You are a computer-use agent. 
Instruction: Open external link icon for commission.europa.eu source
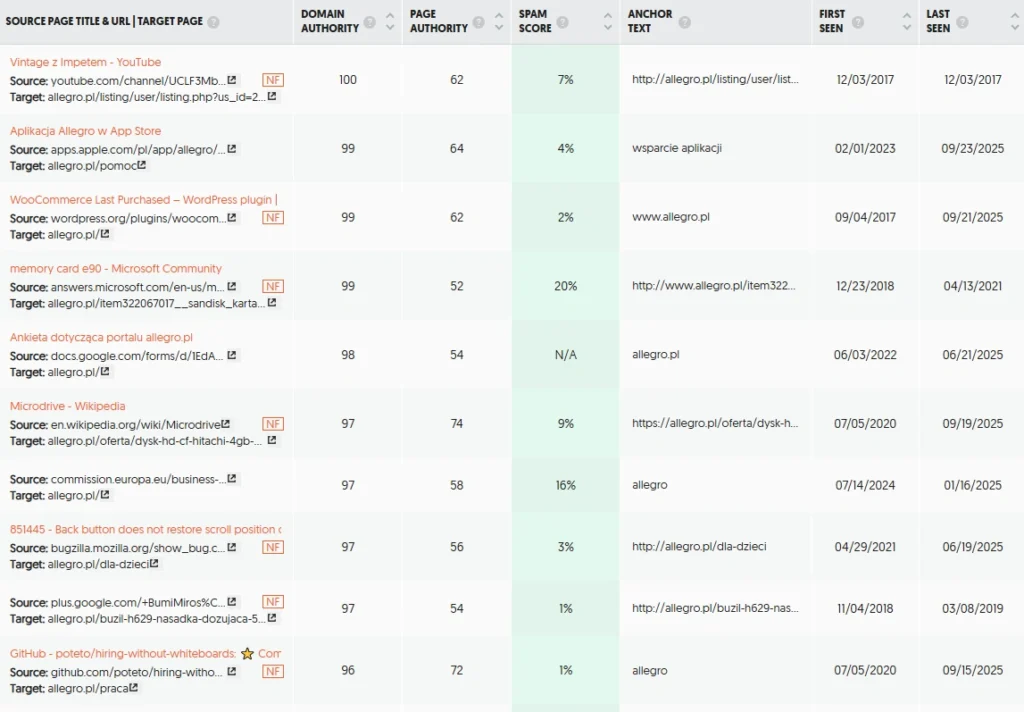pos(232,479)
